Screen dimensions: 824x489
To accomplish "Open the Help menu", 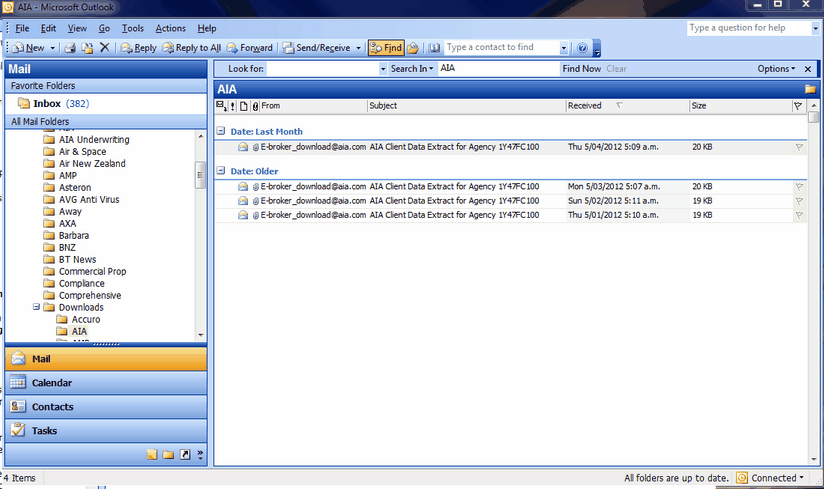I will 207,28.
